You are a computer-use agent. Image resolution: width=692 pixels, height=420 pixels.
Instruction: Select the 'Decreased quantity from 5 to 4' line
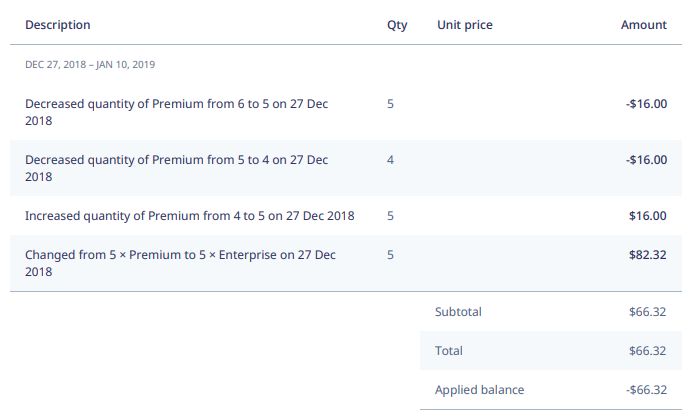pyautogui.click(x=346, y=168)
